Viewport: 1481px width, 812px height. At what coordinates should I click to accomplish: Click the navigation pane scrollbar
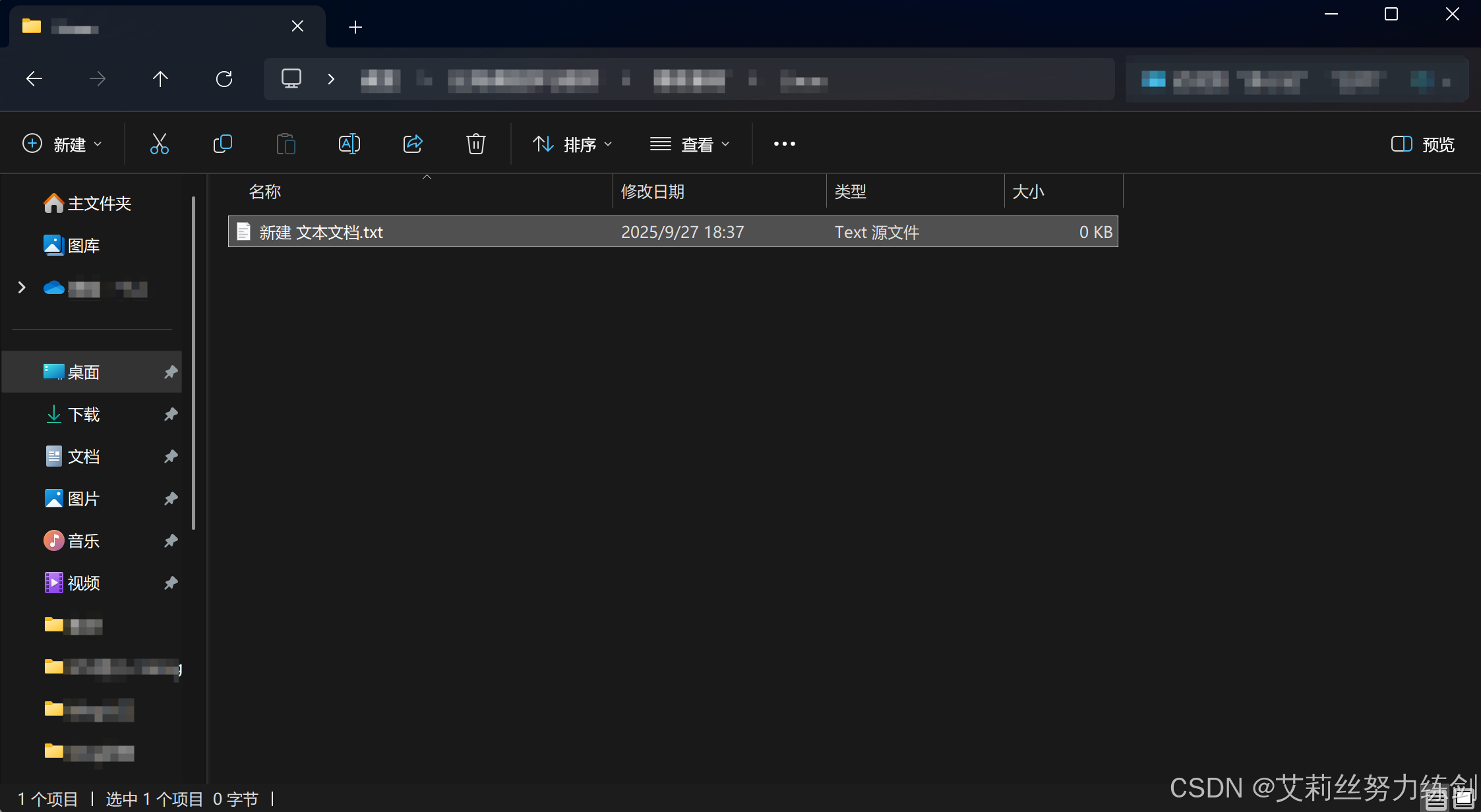tap(193, 362)
